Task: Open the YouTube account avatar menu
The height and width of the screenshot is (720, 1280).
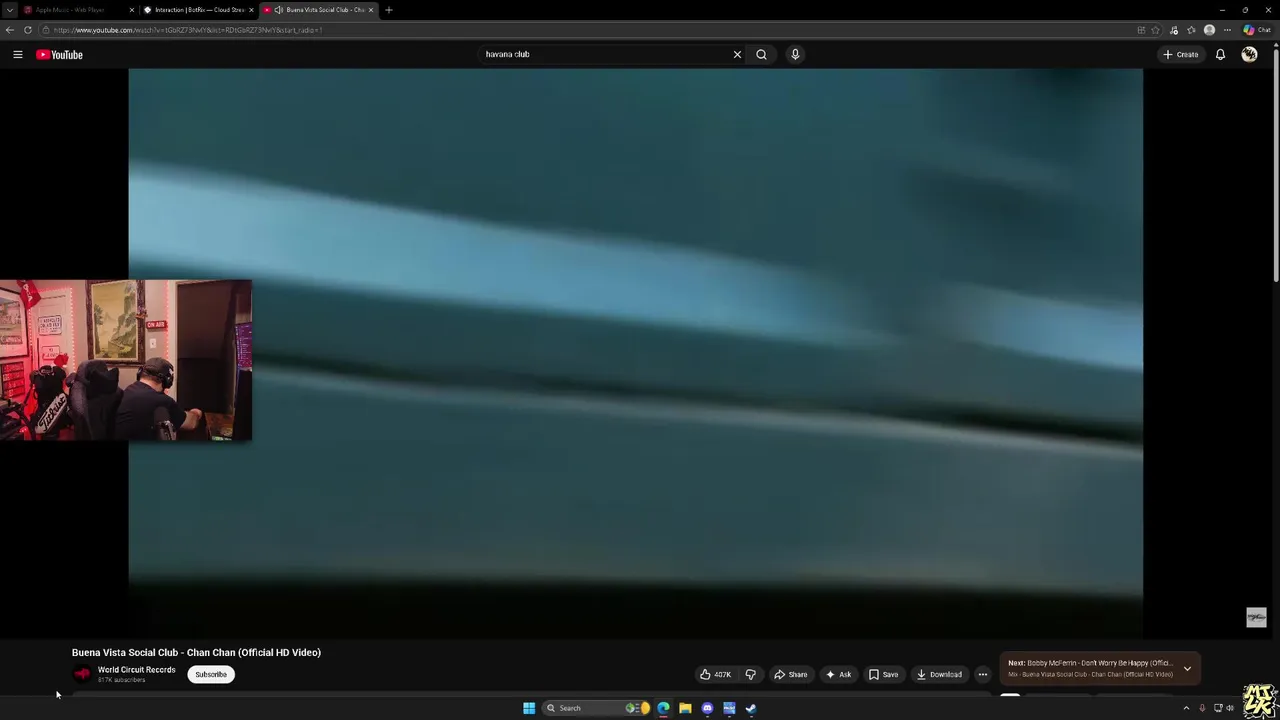Action: [x=1249, y=55]
